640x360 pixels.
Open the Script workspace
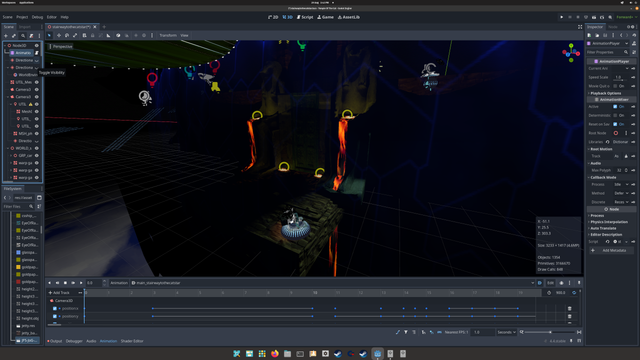click(x=305, y=17)
